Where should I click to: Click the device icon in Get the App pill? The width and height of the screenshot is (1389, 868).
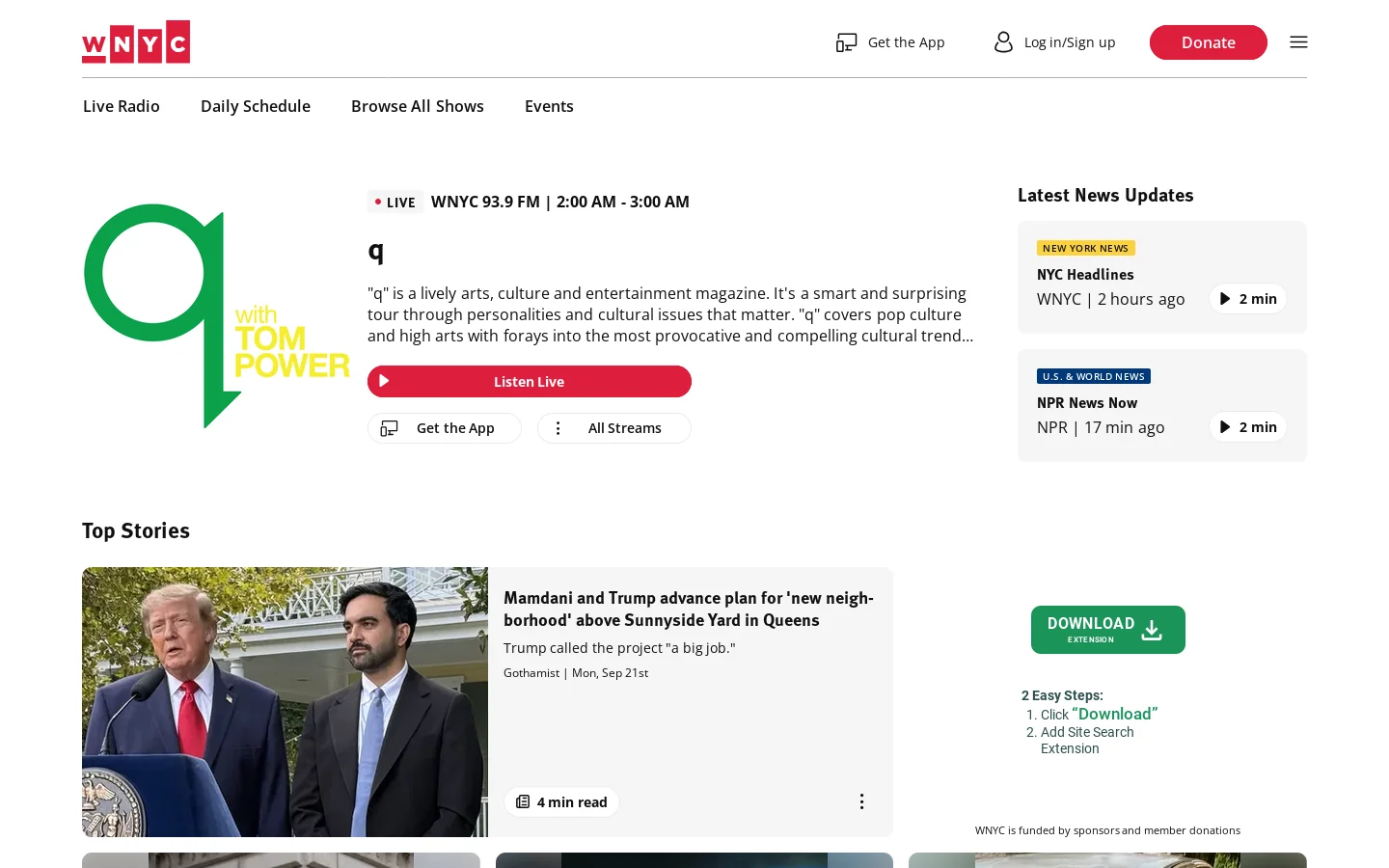pyautogui.click(x=389, y=428)
